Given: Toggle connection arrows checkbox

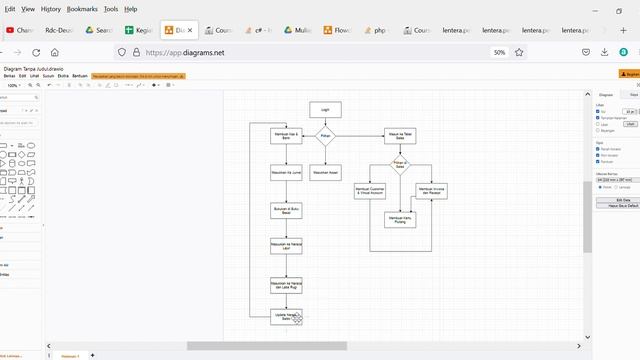Looking at the screenshot, I should pyautogui.click(x=598, y=149).
